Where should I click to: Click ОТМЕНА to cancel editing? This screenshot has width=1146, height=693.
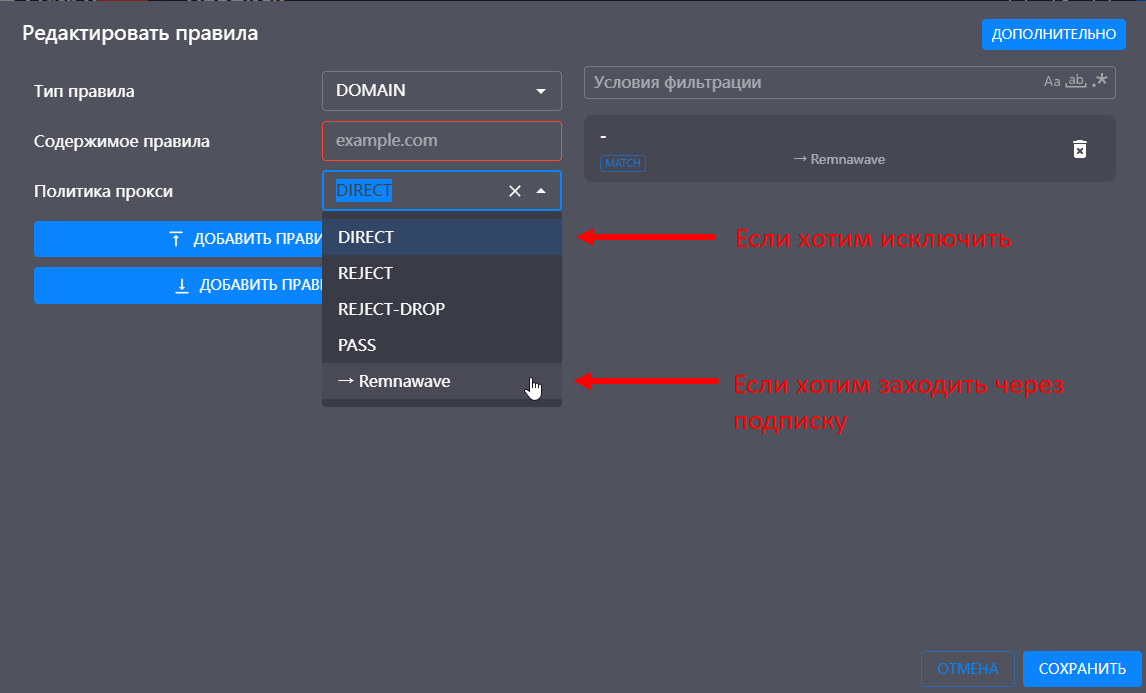[967, 669]
